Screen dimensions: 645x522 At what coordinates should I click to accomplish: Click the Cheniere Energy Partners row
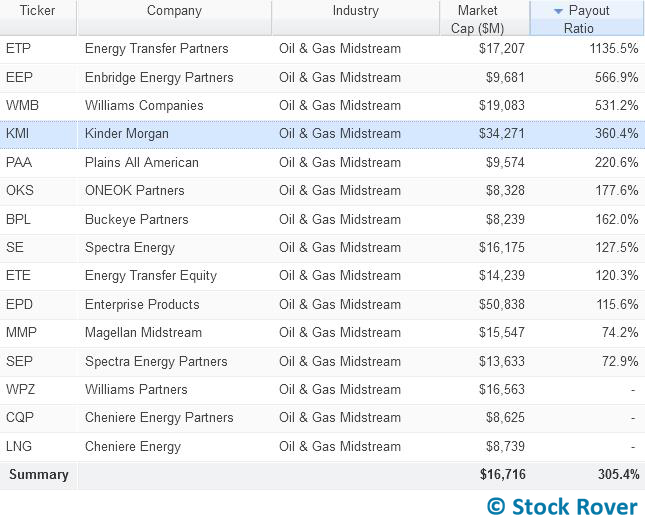[322, 418]
